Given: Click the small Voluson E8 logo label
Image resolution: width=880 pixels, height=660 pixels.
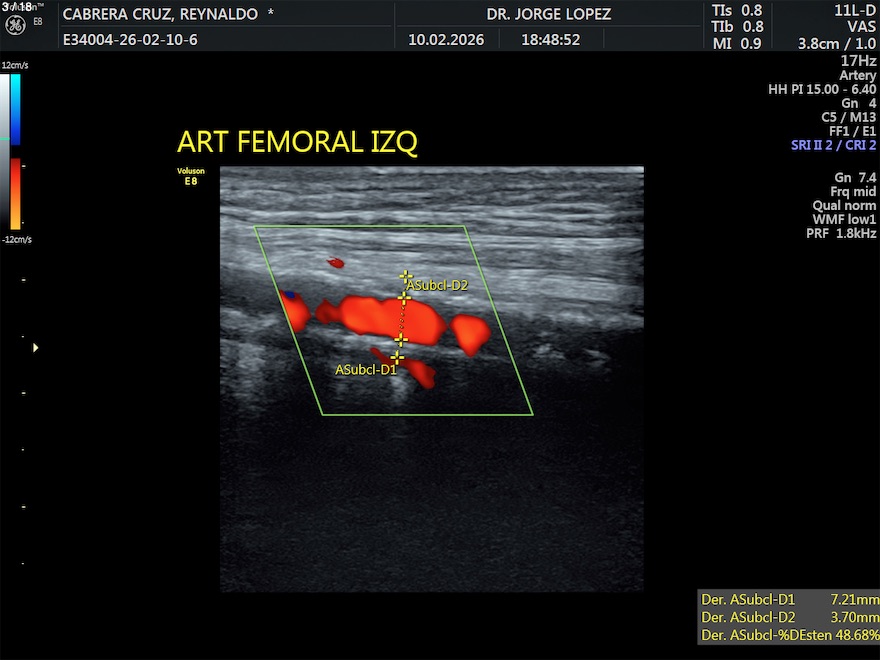Looking at the screenshot, I should [x=190, y=176].
